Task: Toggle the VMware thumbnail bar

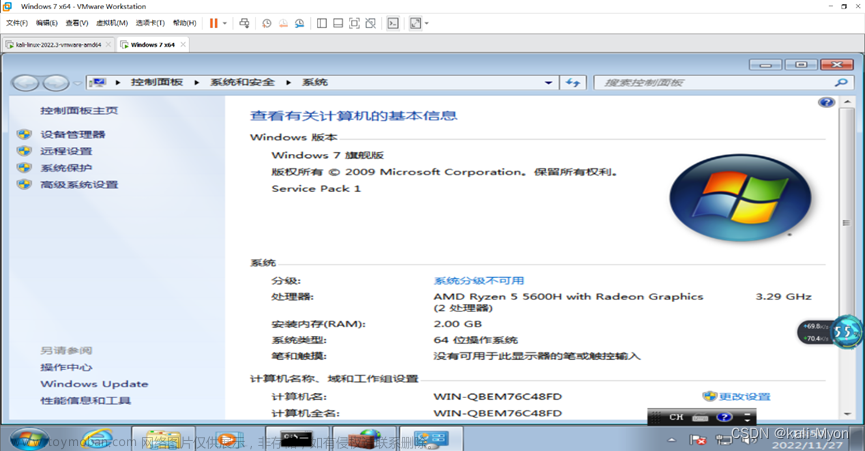Action: [338, 23]
